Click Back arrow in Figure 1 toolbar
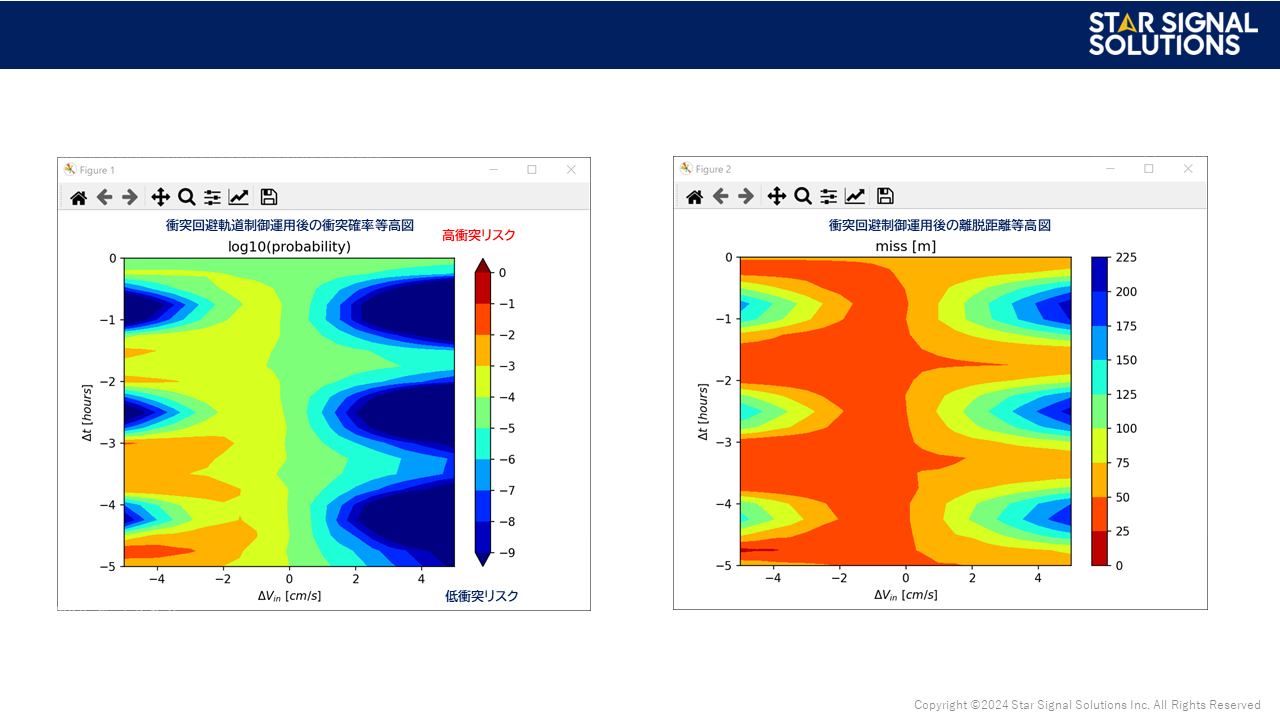 (104, 197)
